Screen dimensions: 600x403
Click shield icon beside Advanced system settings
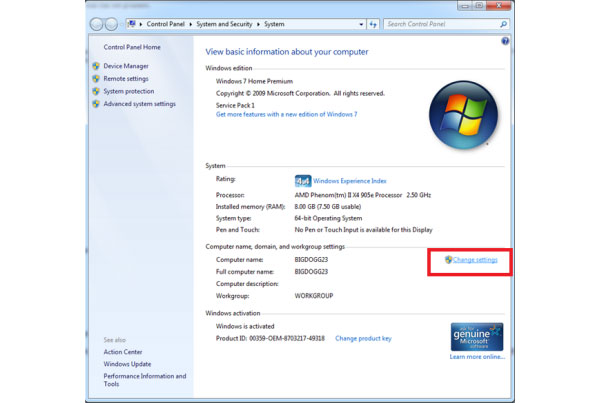point(96,104)
